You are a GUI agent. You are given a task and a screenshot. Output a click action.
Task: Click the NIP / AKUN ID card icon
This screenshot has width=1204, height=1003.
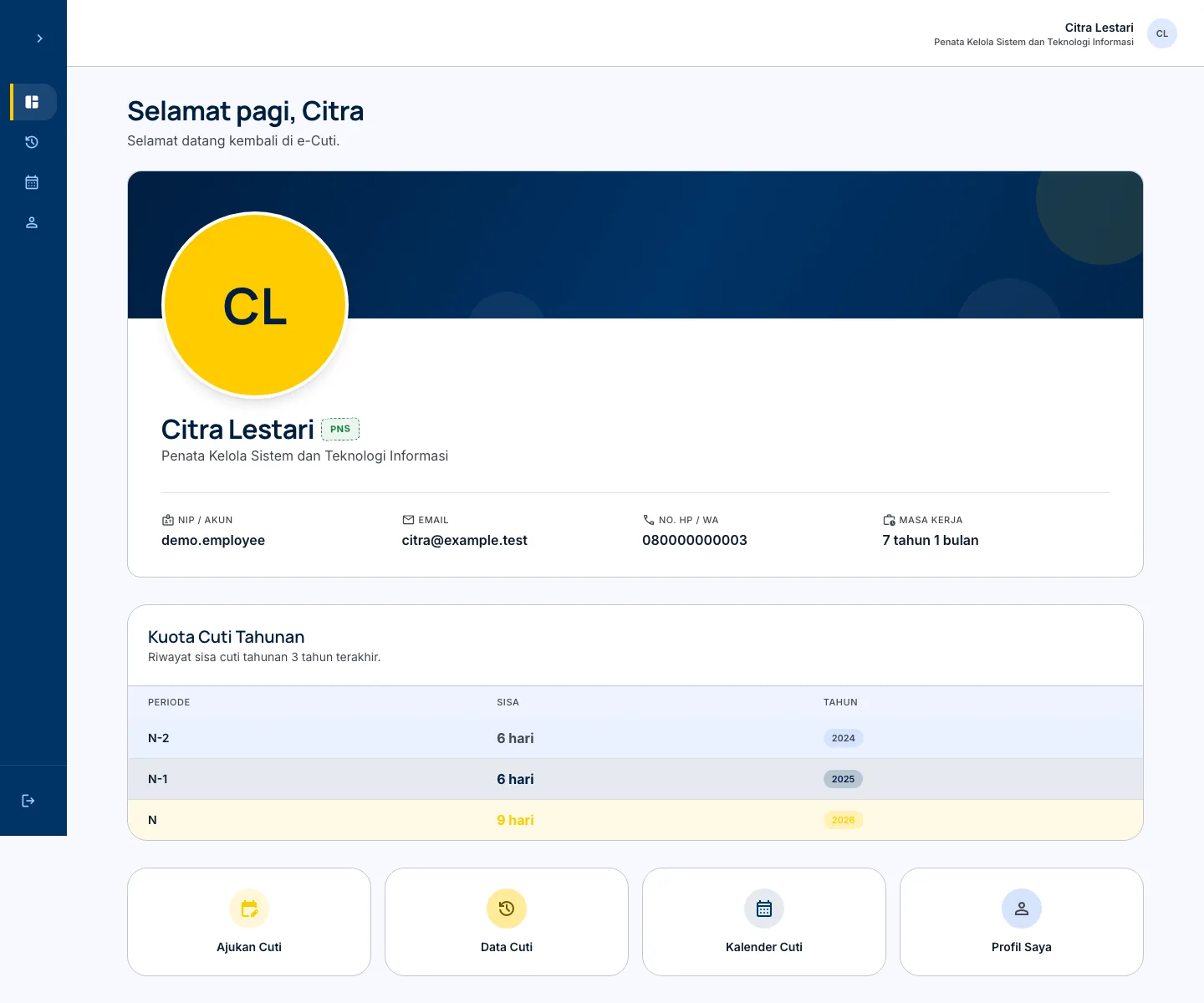[x=168, y=520]
